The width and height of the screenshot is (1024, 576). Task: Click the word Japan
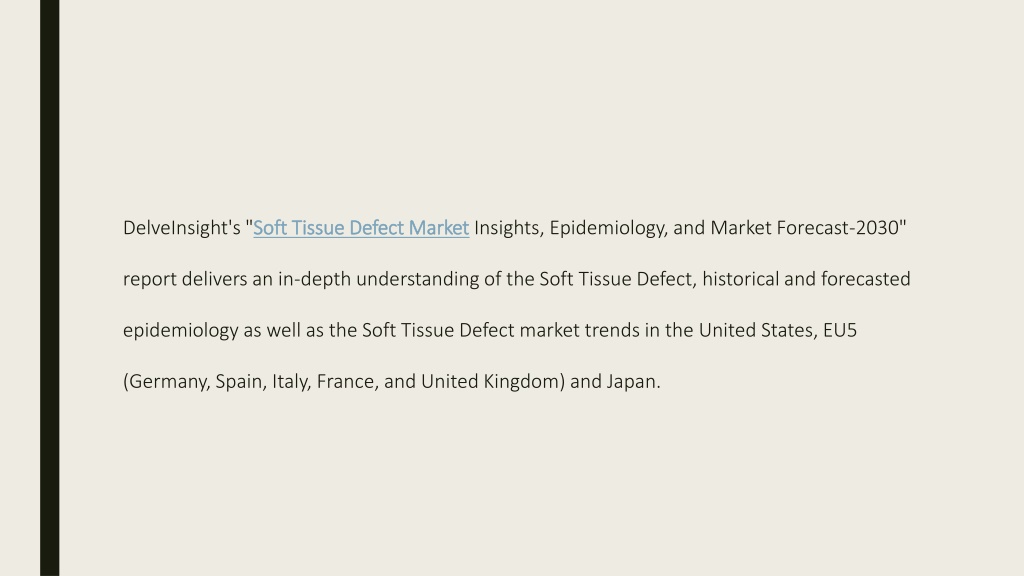tap(632, 381)
